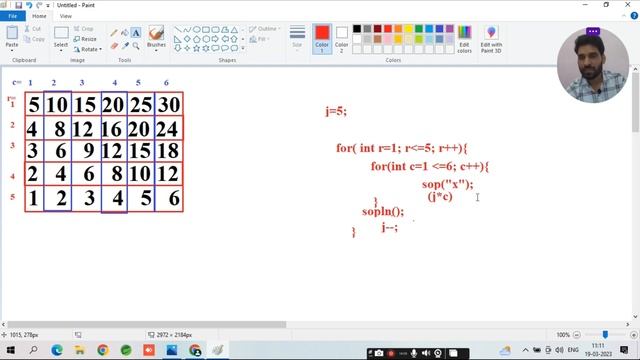Screen dimensions: 640x360
Task: Expand the Select dropdown arrow
Action: pyautogui.click(x=61, y=50)
